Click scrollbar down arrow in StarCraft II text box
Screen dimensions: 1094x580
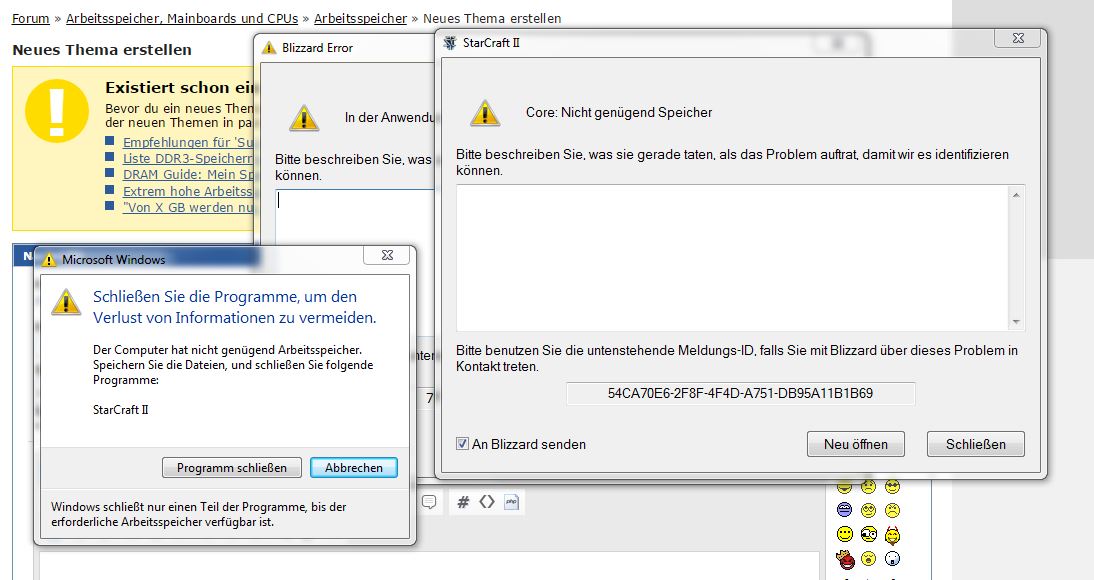point(1017,322)
